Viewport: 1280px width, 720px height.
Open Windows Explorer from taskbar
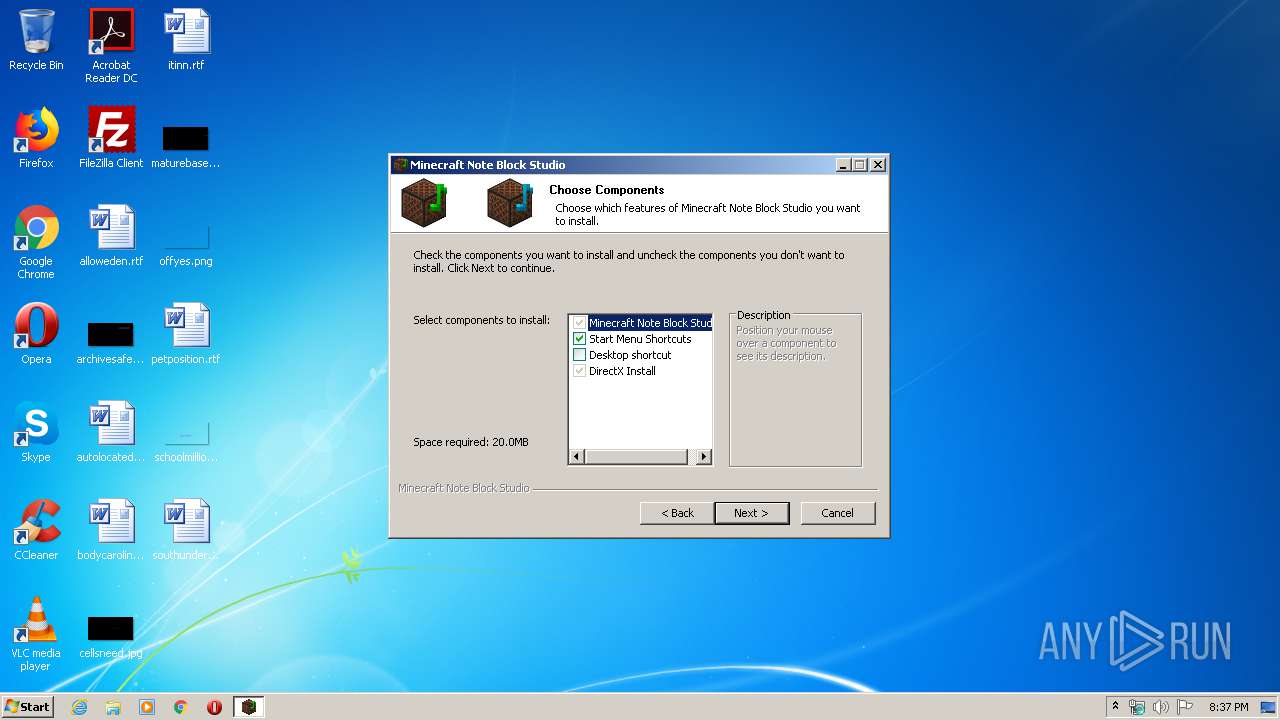click(x=113, y=707)
